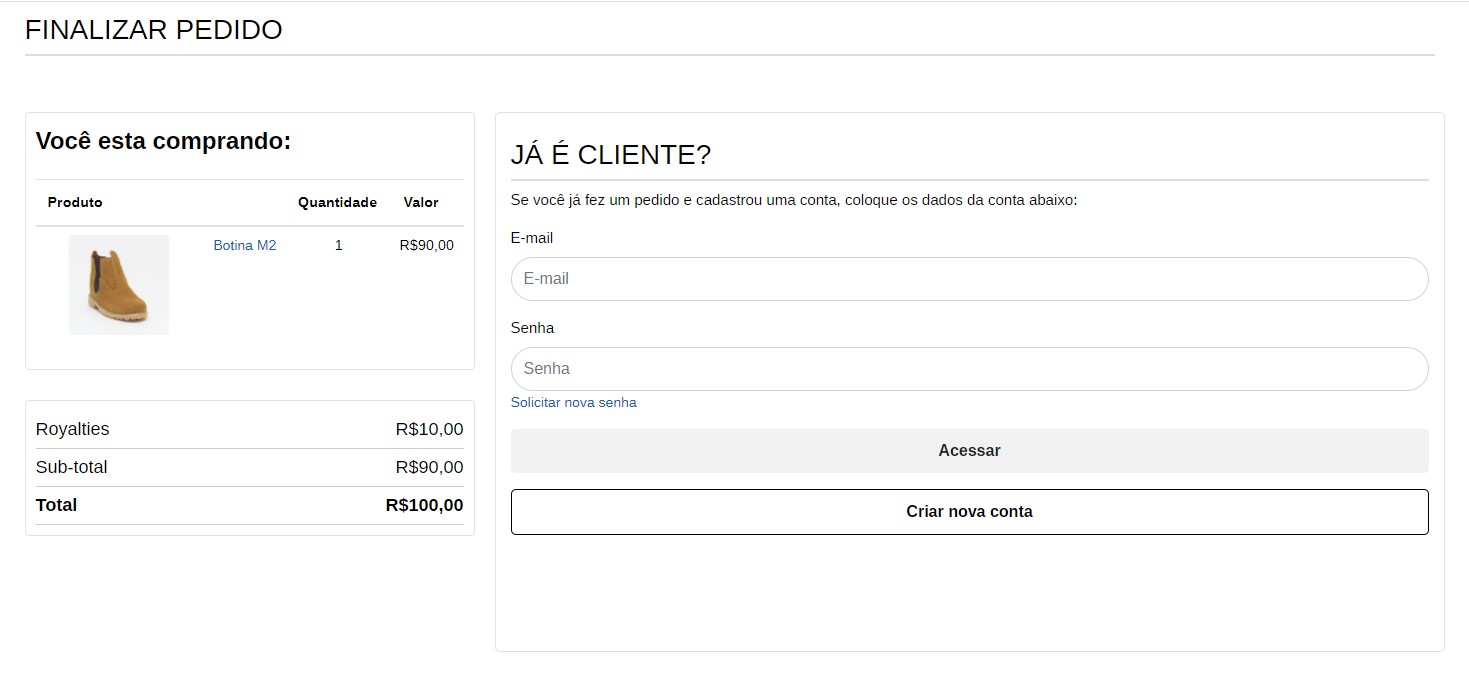Click the Valor column header
Viewport: 1469px width, 686px height.
[x=421, y=202]
